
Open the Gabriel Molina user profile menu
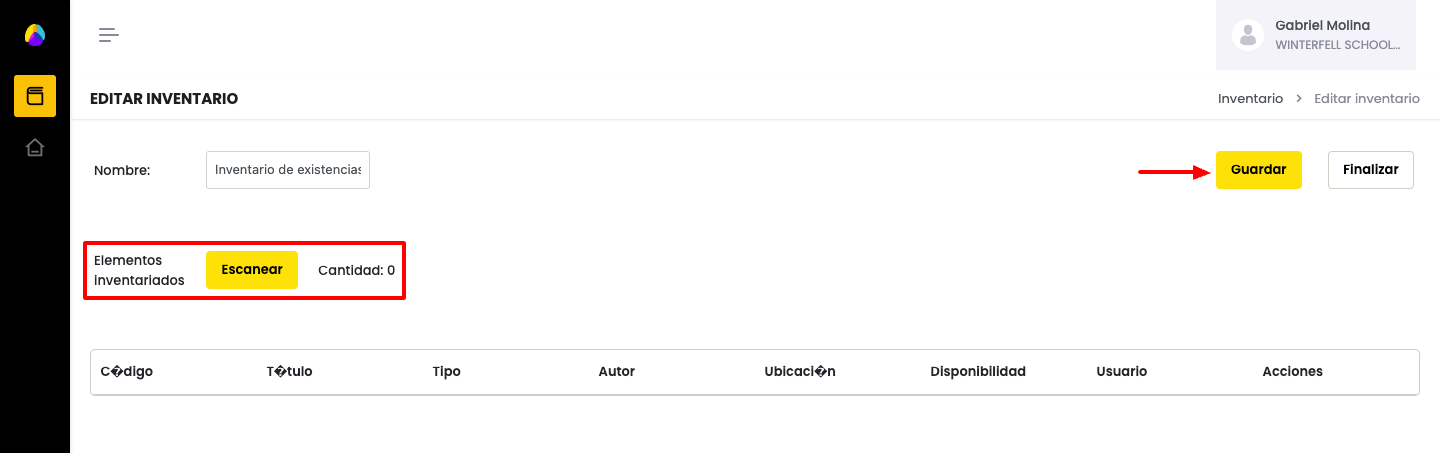click(x=1316, y=35)
